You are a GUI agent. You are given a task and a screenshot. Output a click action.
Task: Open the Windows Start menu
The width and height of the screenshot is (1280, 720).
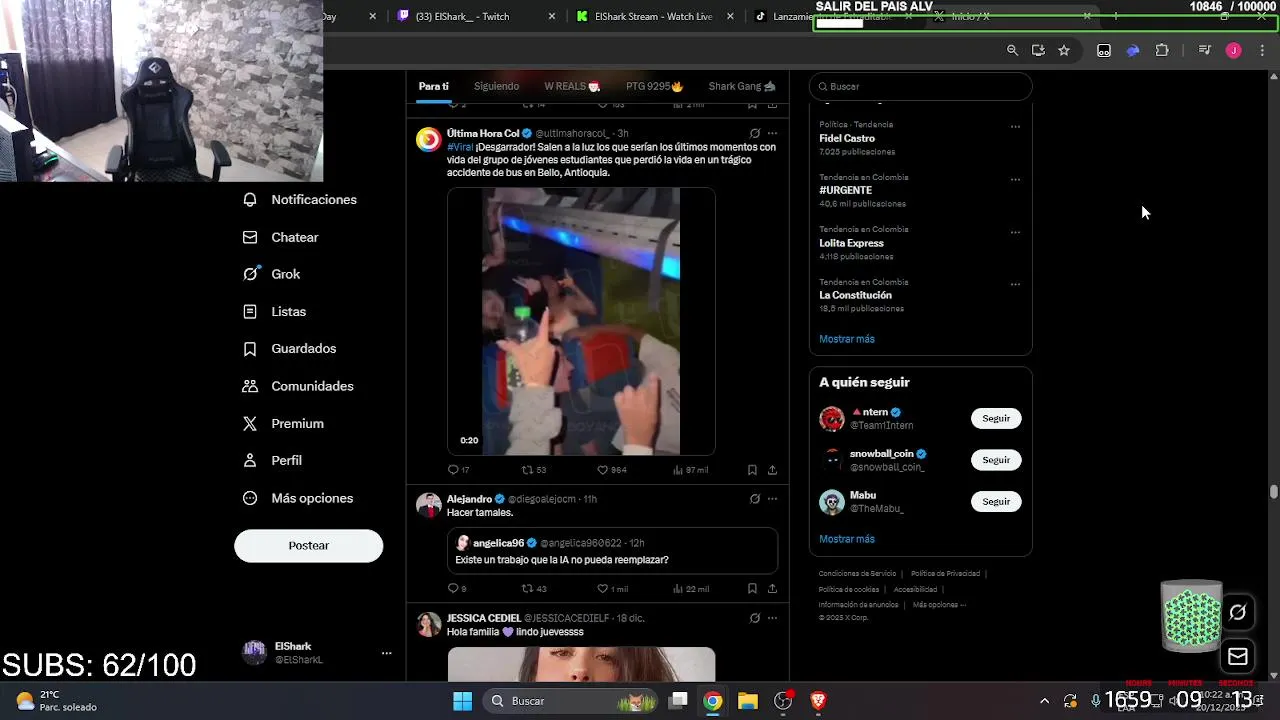click(x=462, y=701)
